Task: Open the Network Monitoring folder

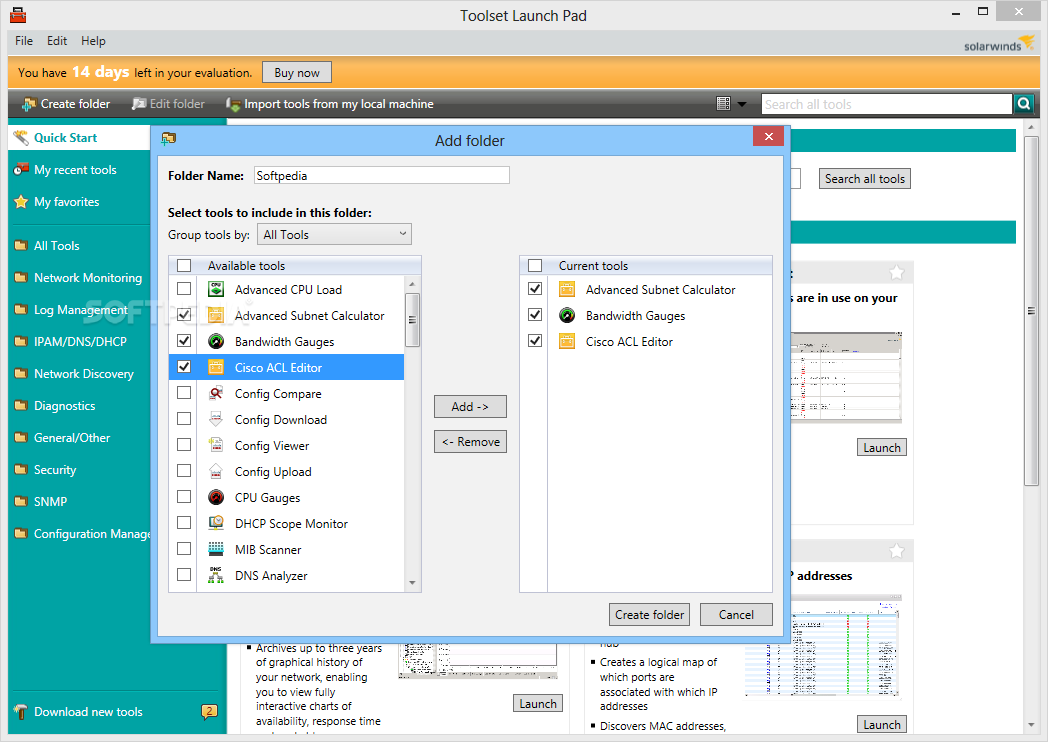Action: point(88,277)
